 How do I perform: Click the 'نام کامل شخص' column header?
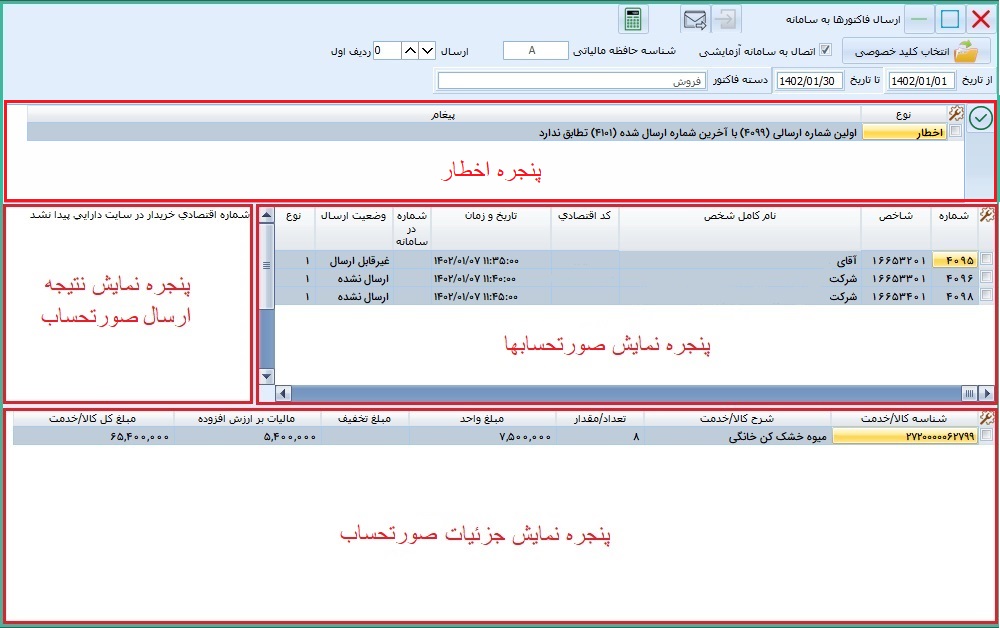coord(739,215)
